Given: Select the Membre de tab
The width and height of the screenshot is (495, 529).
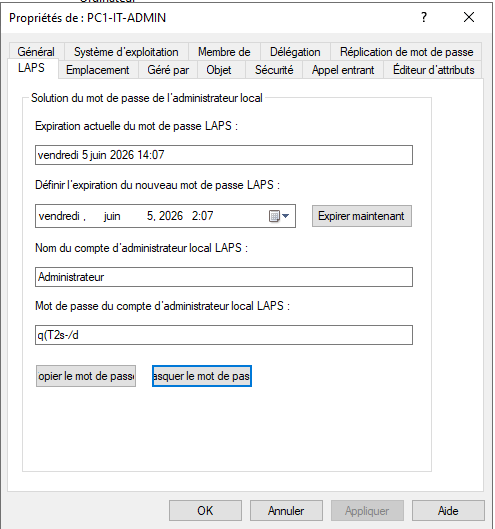Looking at the screenshot, I should click(224, 52).
